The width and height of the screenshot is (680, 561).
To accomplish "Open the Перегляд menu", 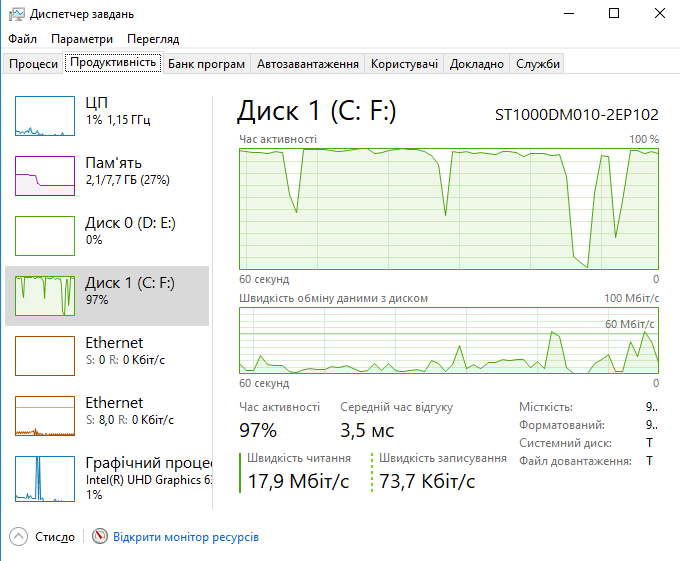I will click(x=153, y=39).
